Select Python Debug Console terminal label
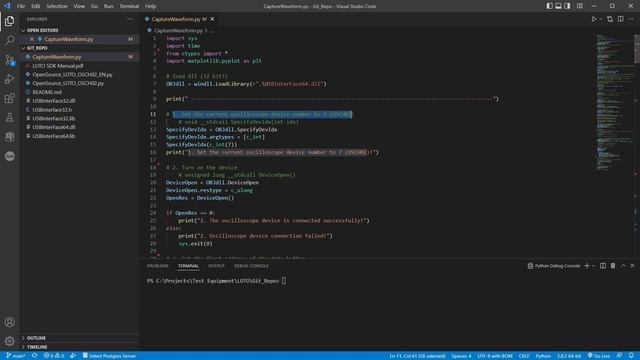Image resolution: width=640 pixels, height=360 pixels. tap(554, 266)
